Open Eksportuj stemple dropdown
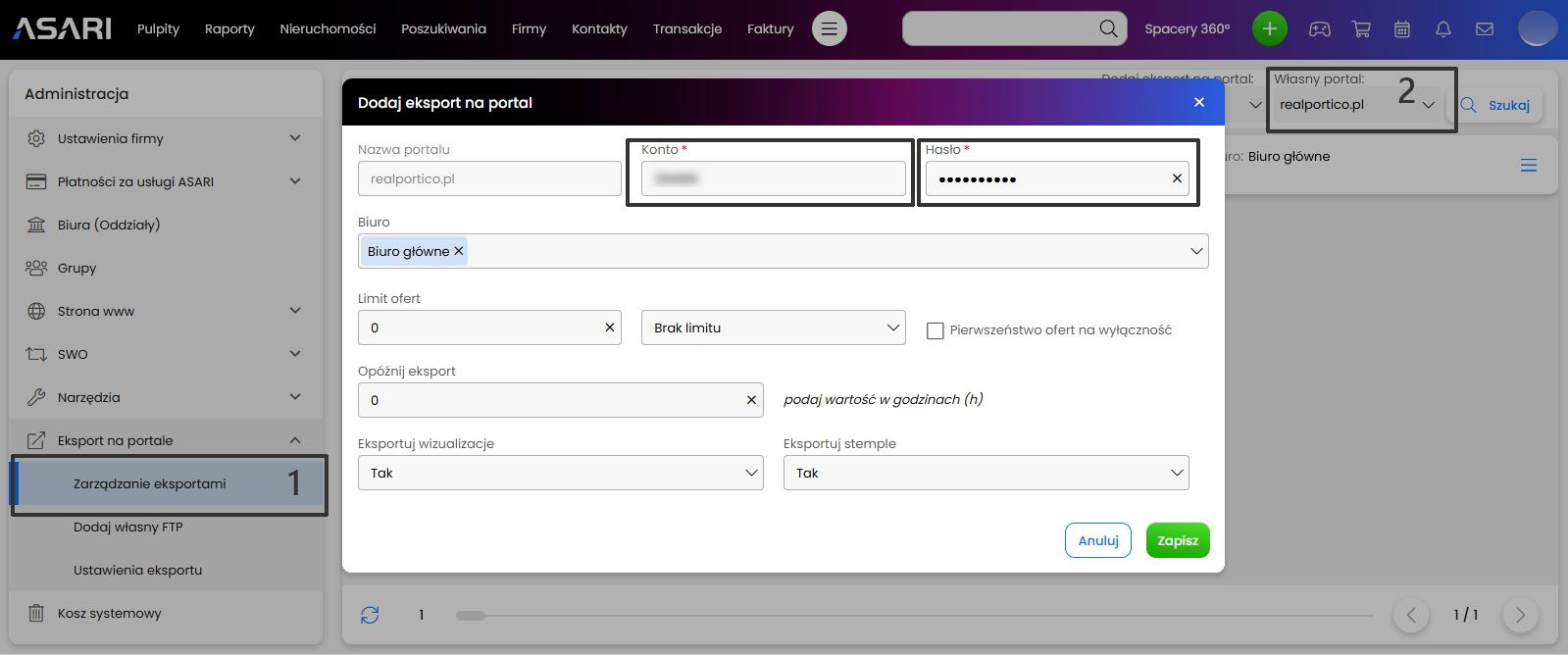 click(986, 473)
